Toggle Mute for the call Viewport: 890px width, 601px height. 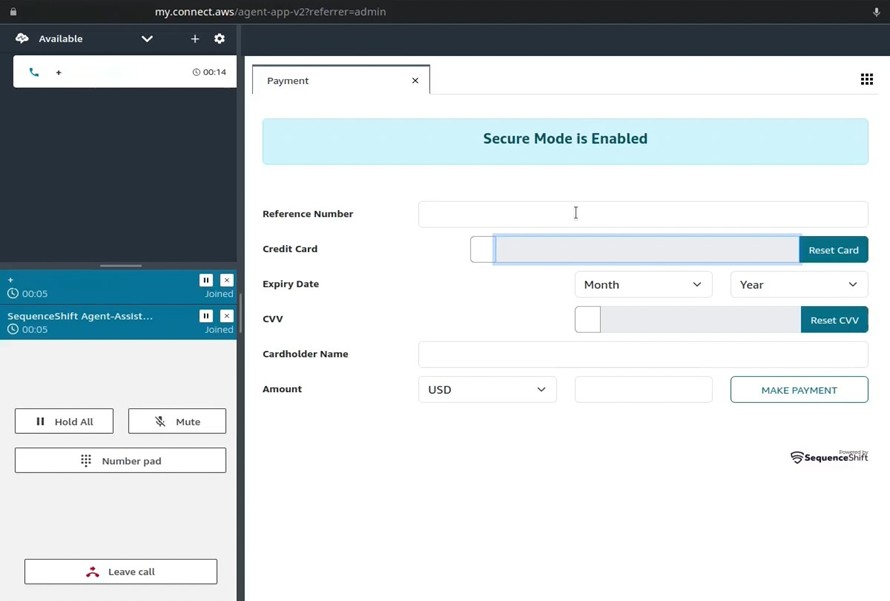coord(177,422)
